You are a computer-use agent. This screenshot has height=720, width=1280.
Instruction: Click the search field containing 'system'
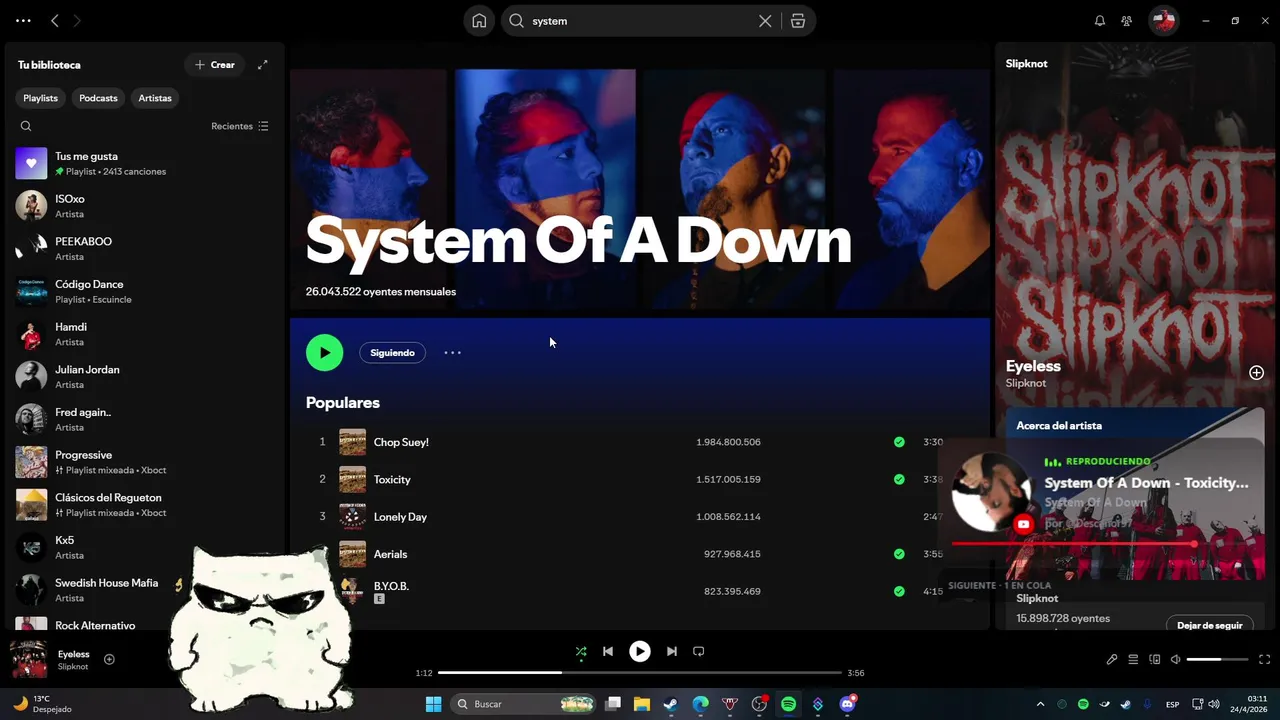point(640,21)
